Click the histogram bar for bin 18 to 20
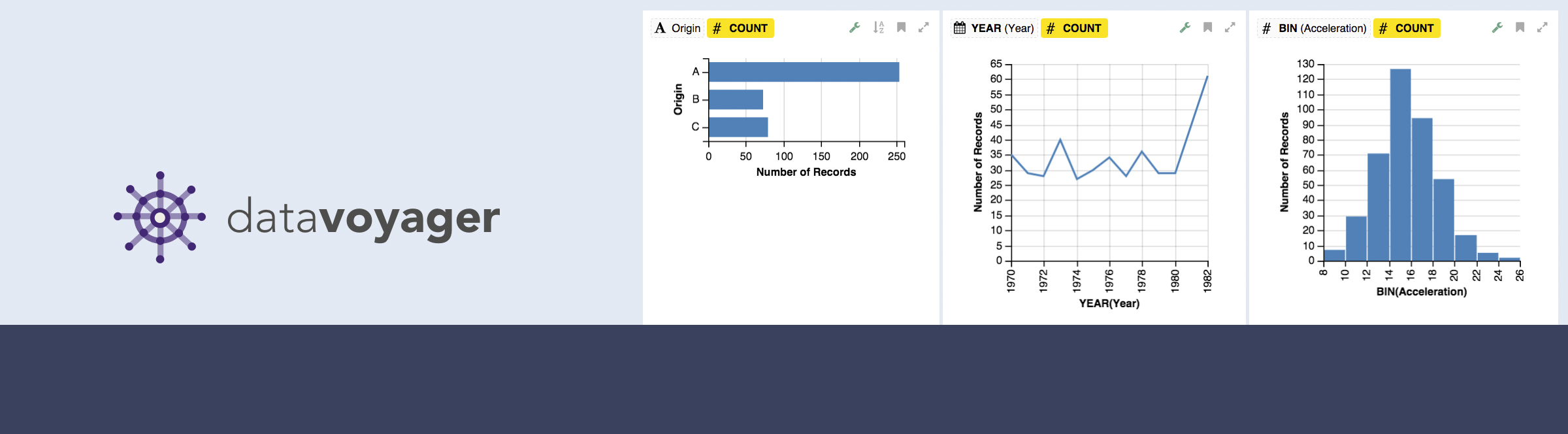The width and height of the screenshot is (1568, 434). [1443, 220]
